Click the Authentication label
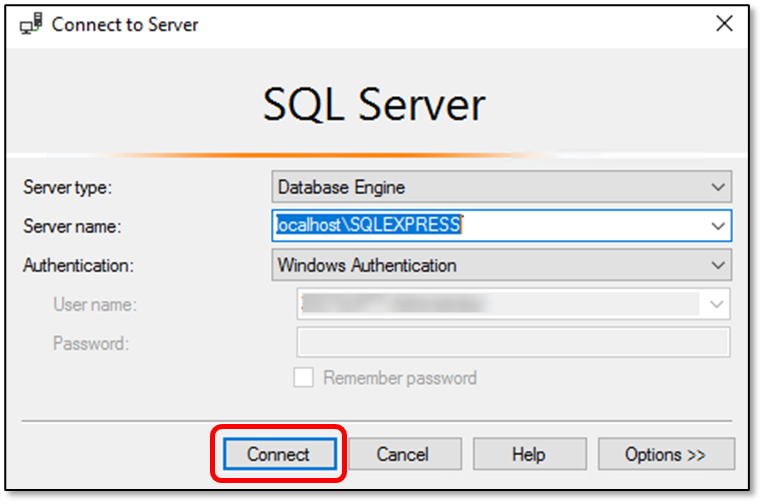Image resolution: width=763 pixels, height=504 pixels. click(78, 266)
